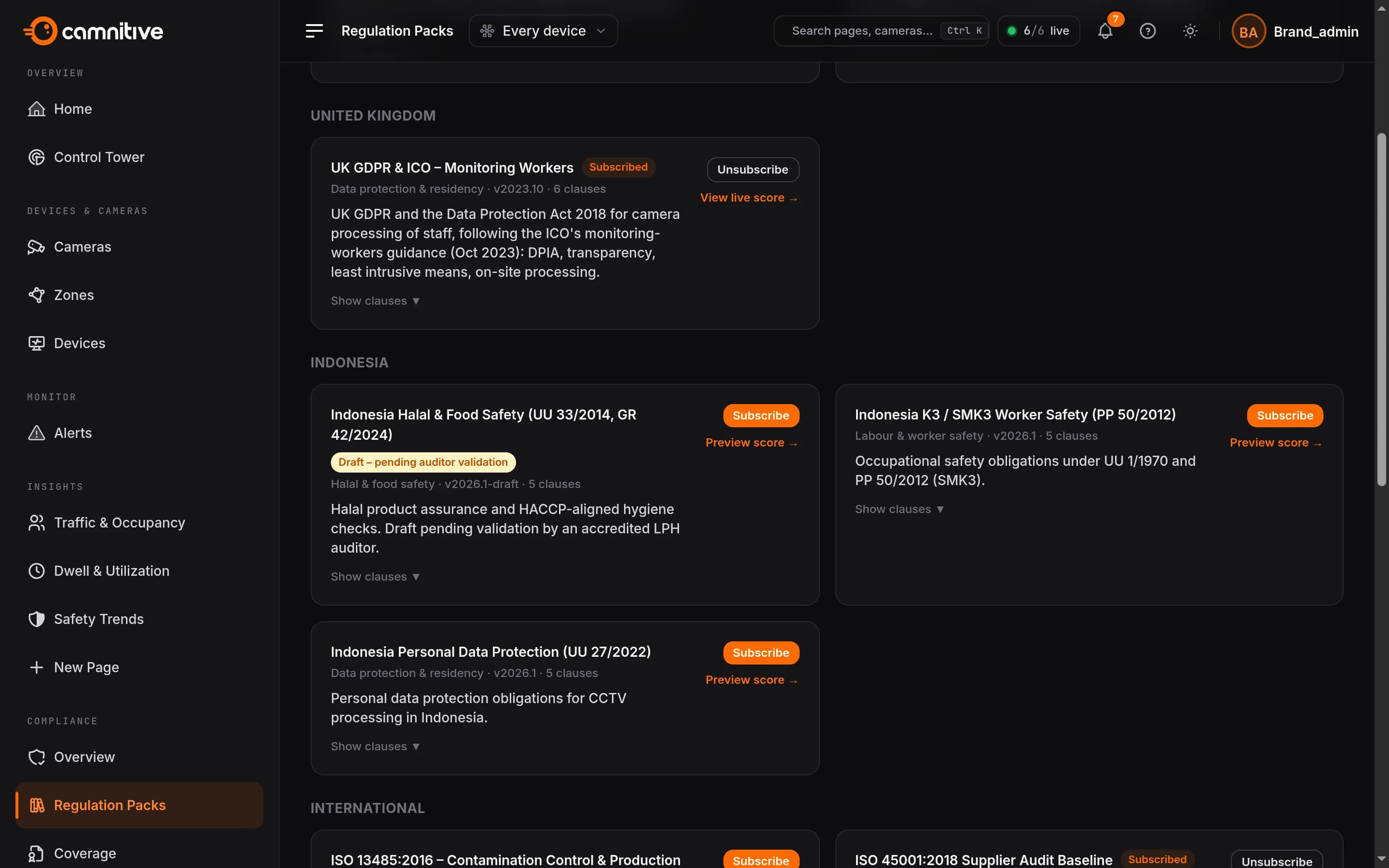Toggle the sidebar hamburger menu
Viewport: 1389px width, 868px height.
click(x=314, y=31)
